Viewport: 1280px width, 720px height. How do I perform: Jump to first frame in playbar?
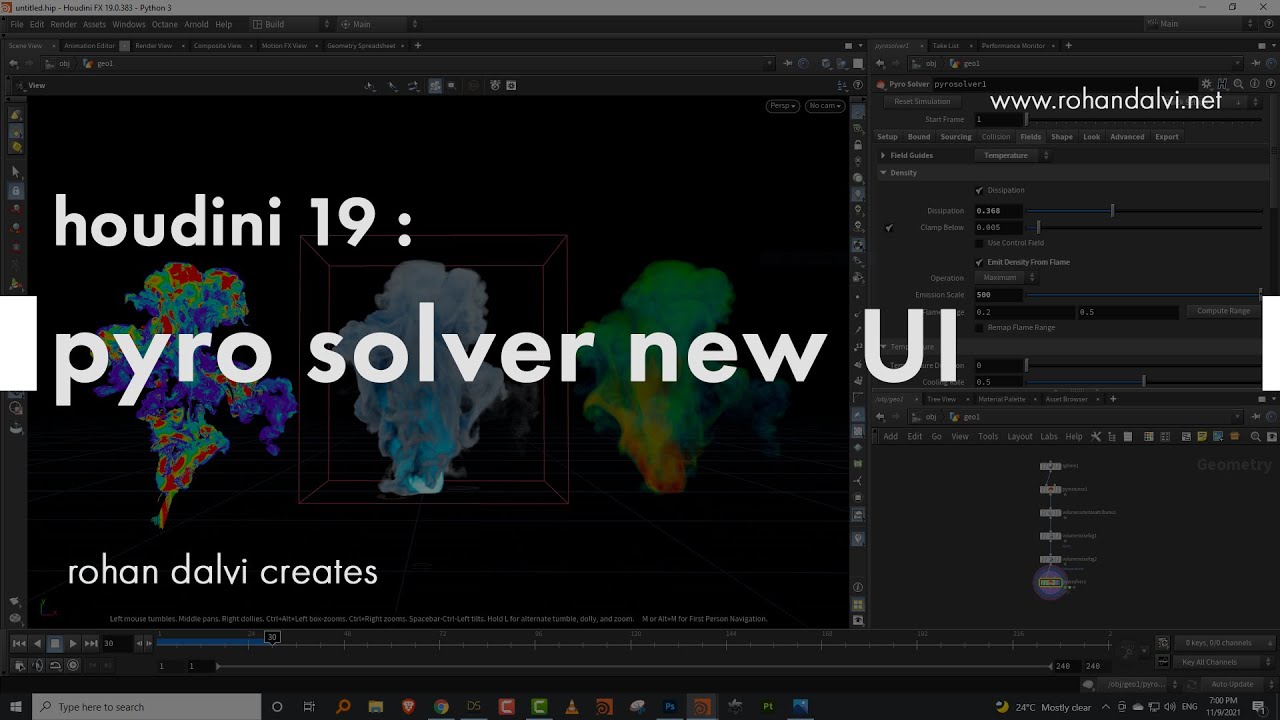(19, 643)
